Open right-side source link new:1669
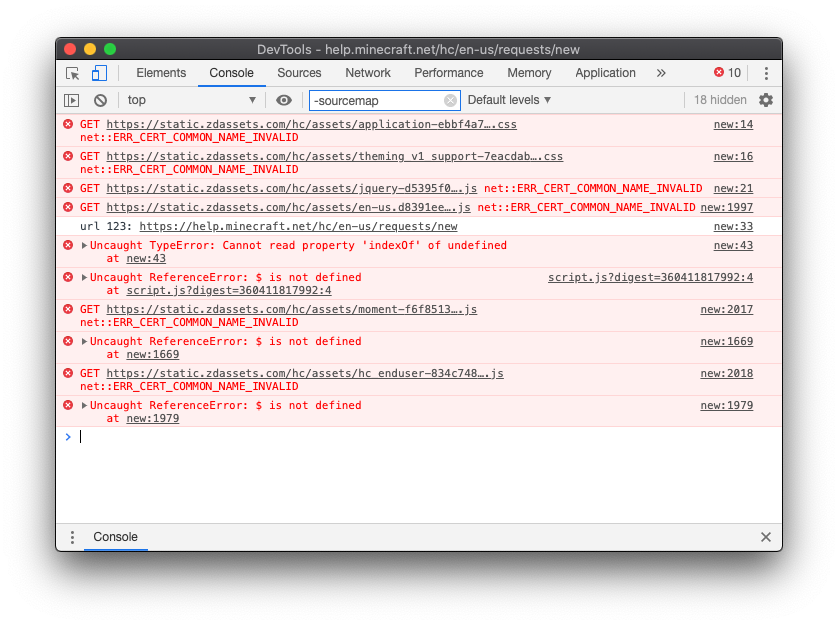 [x=727, y=342]
